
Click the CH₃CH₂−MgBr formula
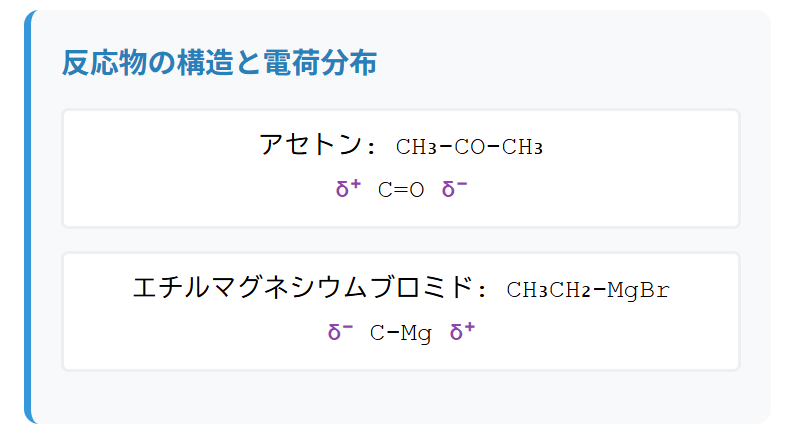588,290
